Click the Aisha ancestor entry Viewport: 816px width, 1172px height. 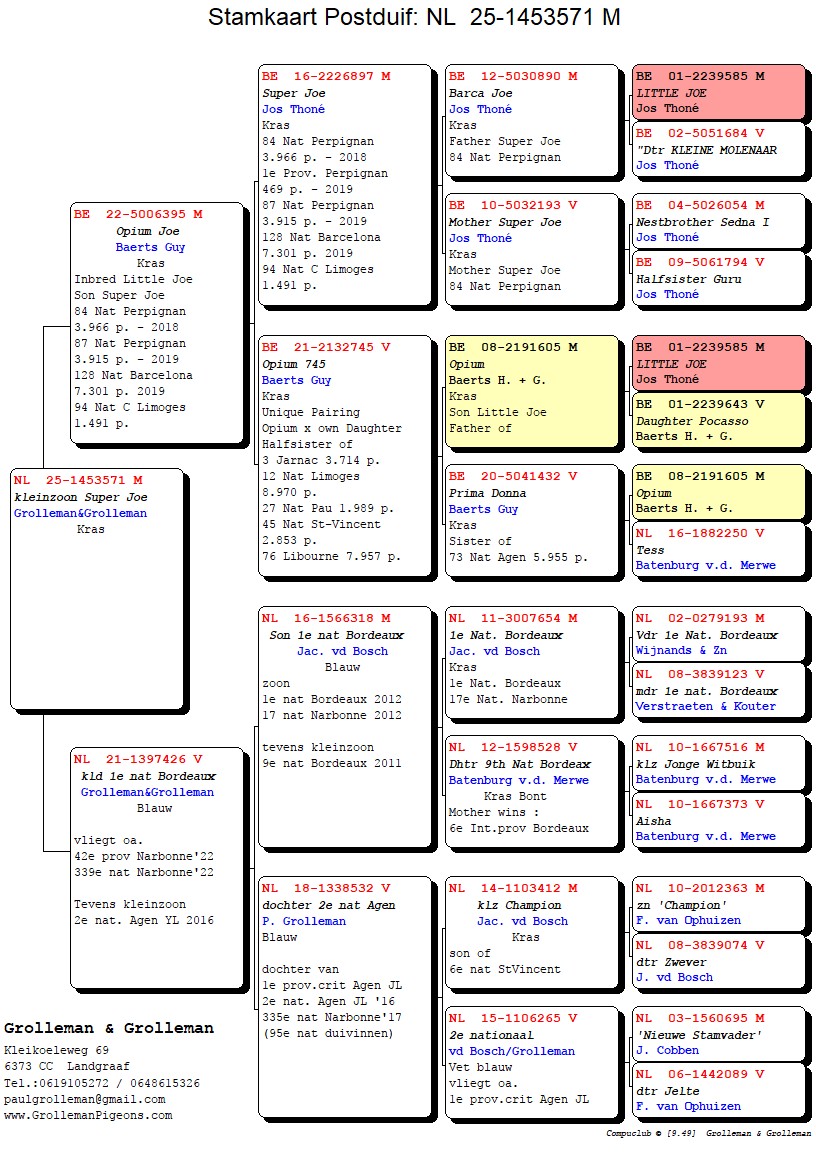point(718,820)
